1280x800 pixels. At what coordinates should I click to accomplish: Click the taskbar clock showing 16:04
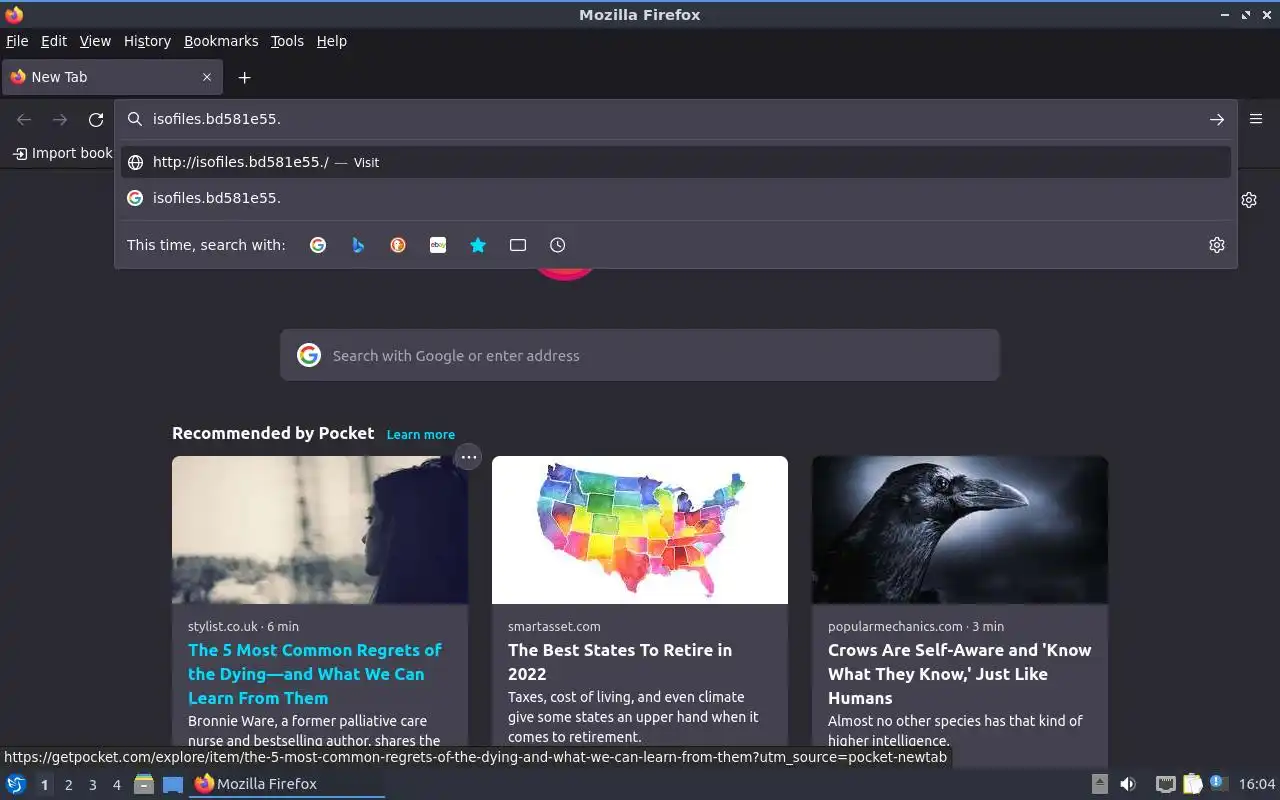tap(1257, 784)
